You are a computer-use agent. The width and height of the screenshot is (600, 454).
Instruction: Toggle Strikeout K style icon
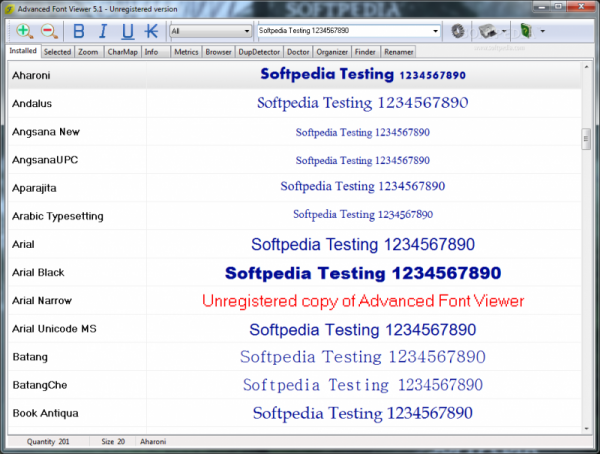click(152, 31)
